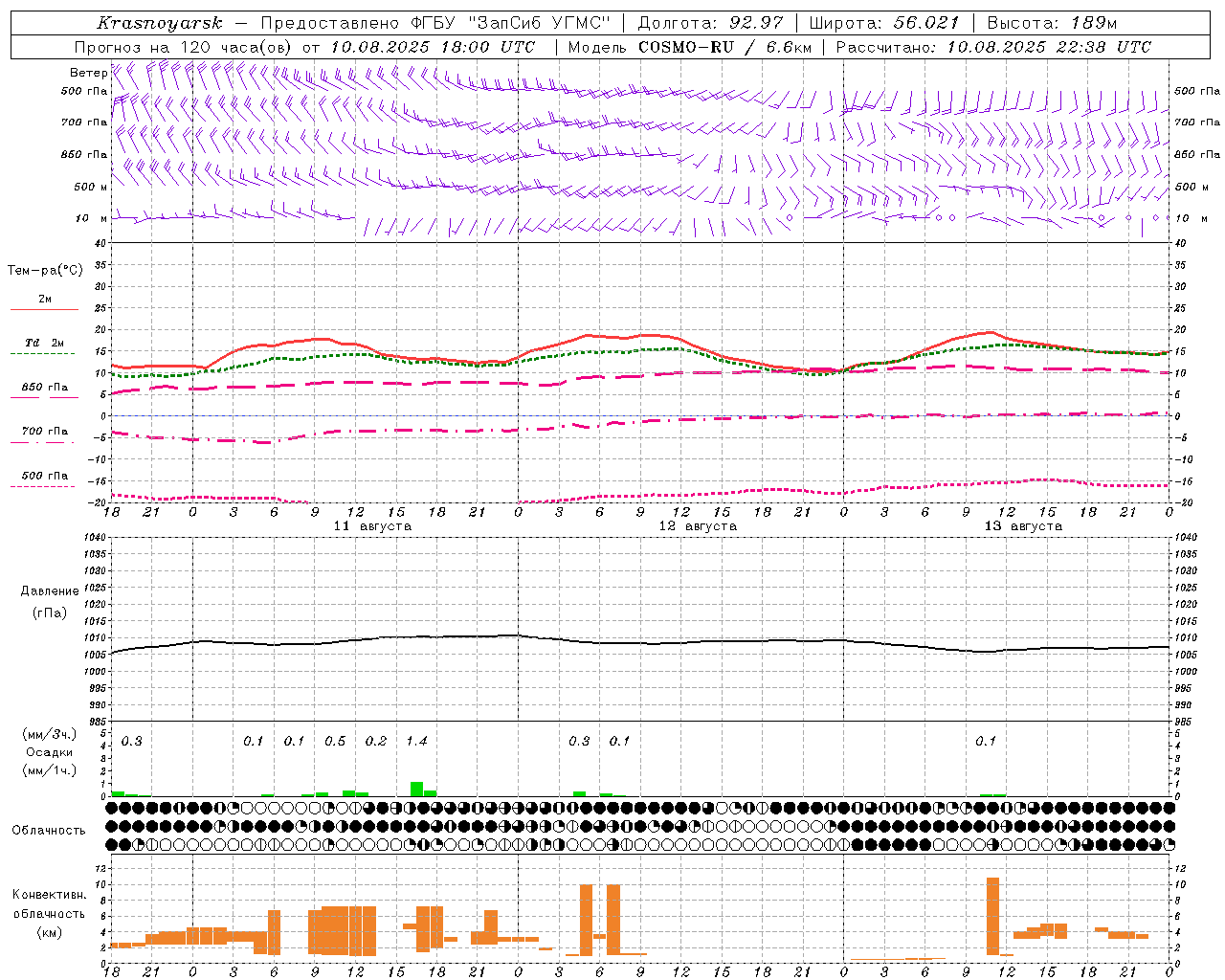Viewport: 1225px width, 980px height.
Task: Click the Долгота: 92.97 longitude value
Action: point(710,23)
